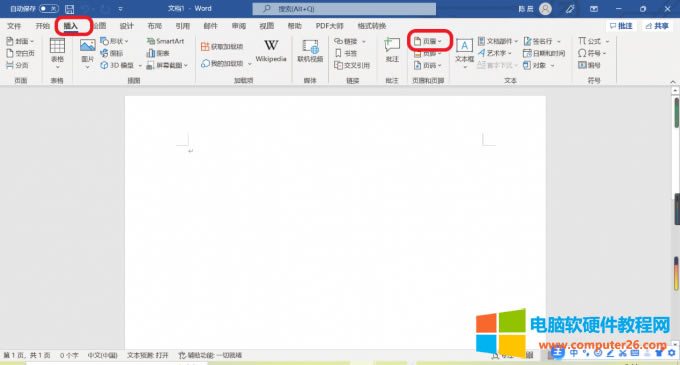
Task: Switch to the 设计 Design tab
Action: tap(127, 26)
